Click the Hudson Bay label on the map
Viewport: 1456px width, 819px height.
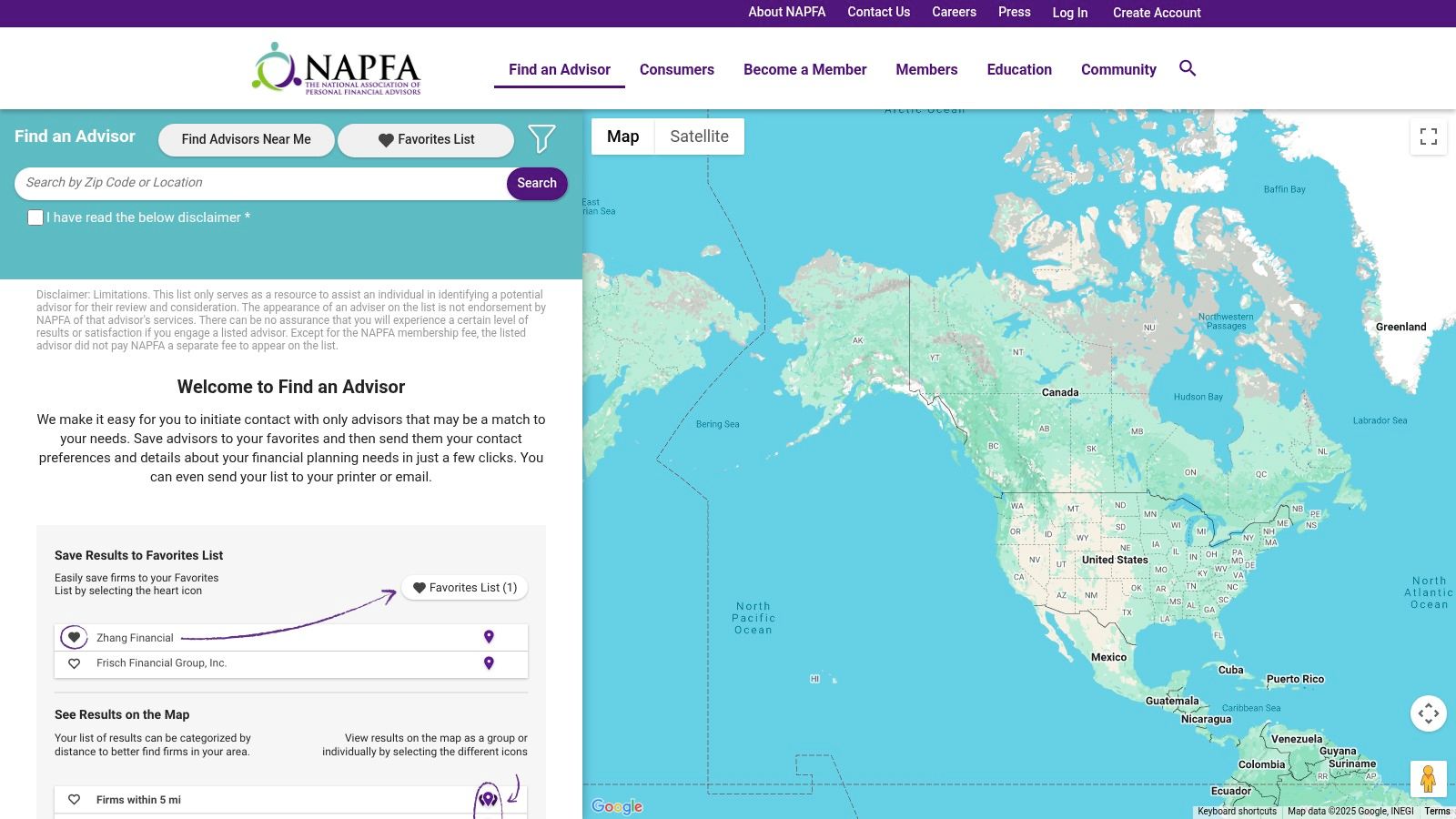pyautogui.click(x=1198, y=397)
